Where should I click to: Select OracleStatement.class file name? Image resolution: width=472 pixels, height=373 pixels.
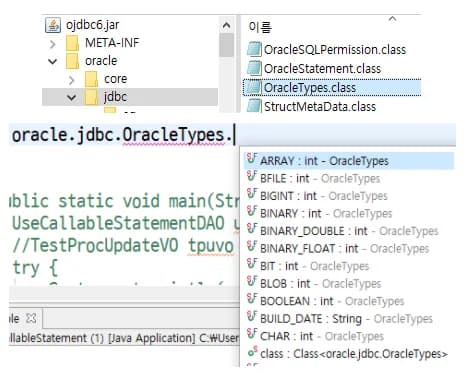(x=322, y=69)
